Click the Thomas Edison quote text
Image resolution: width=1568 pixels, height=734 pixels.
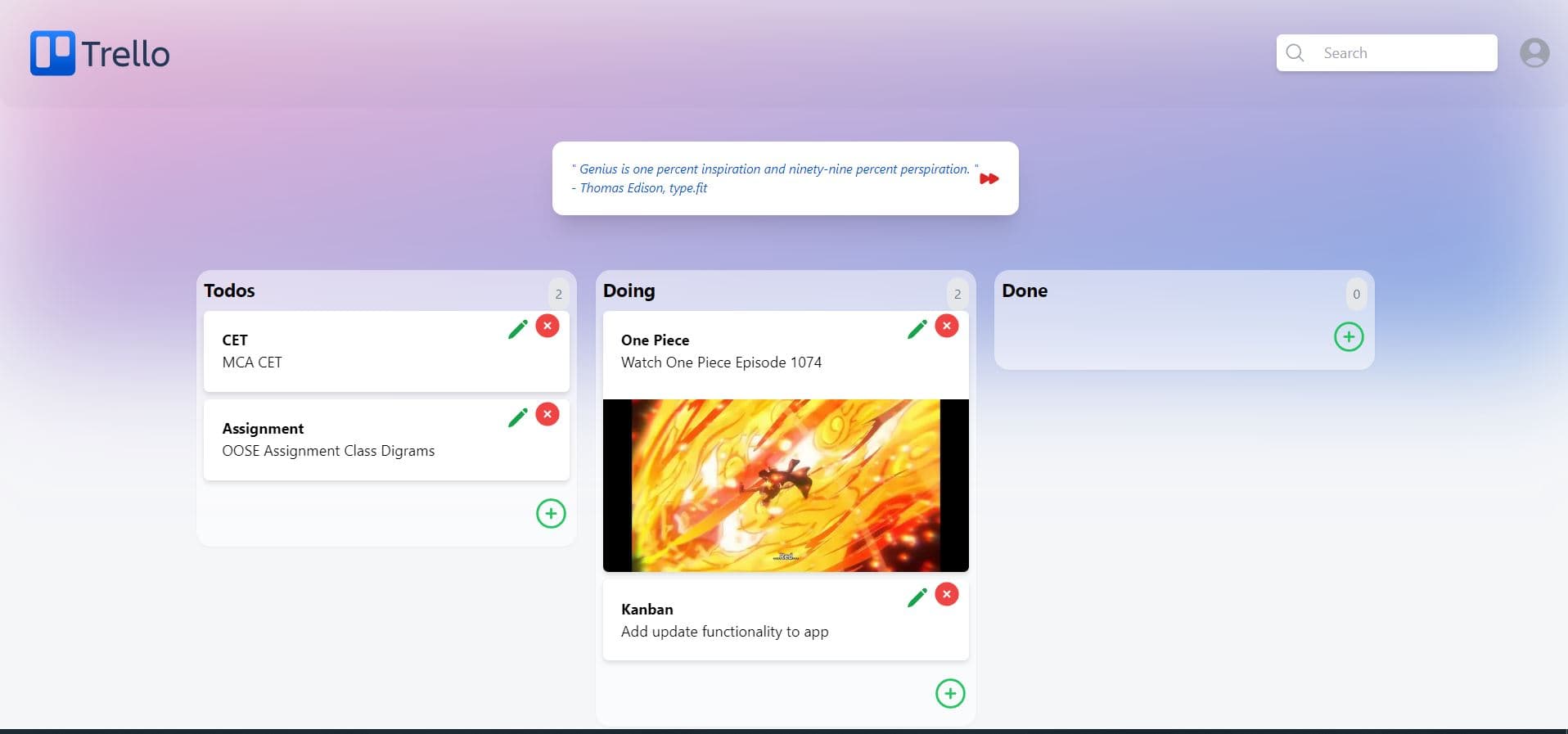click(774, 169)
